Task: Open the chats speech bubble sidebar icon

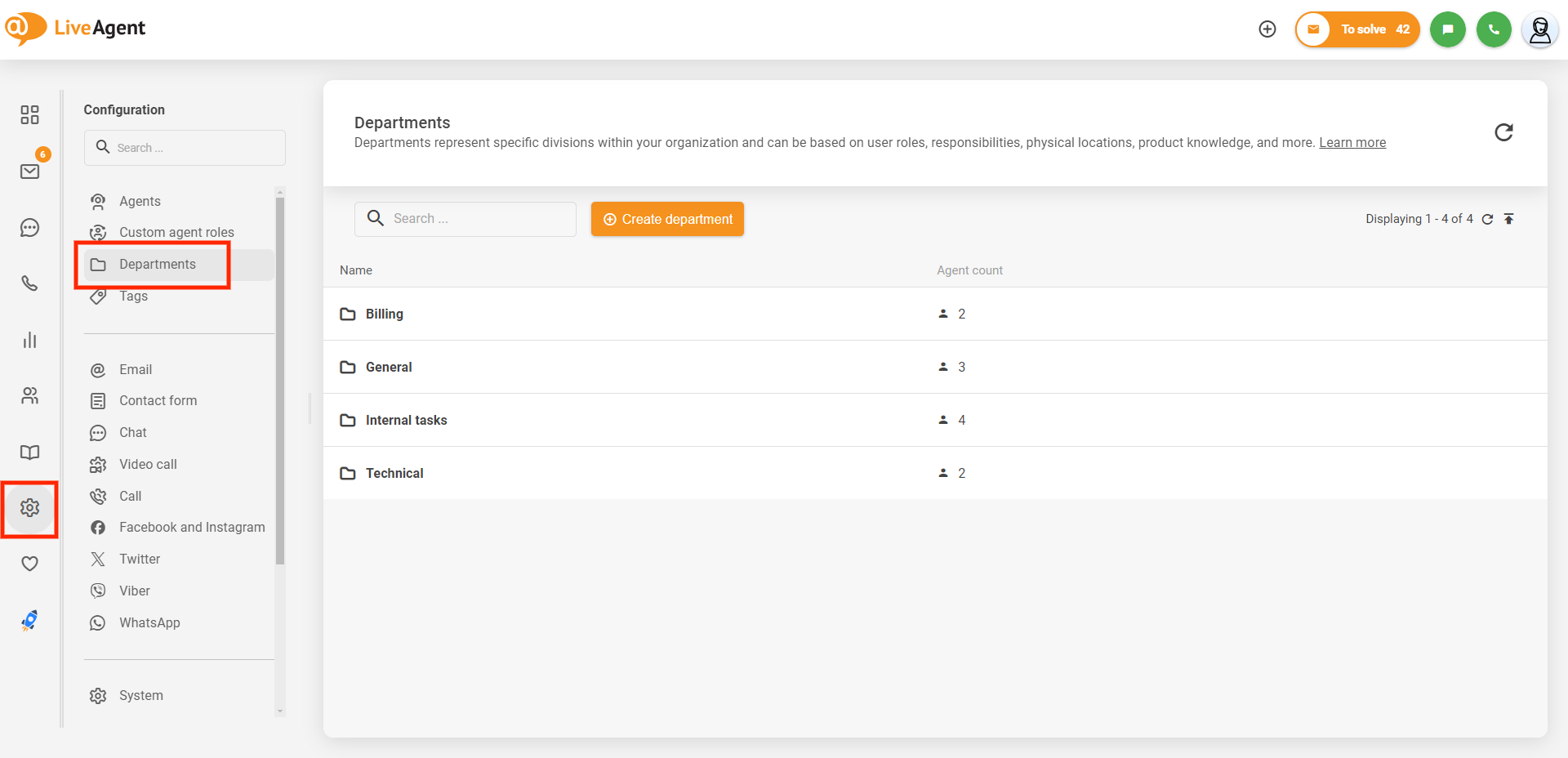Action: pyautogui.click(x=29, y=228)
